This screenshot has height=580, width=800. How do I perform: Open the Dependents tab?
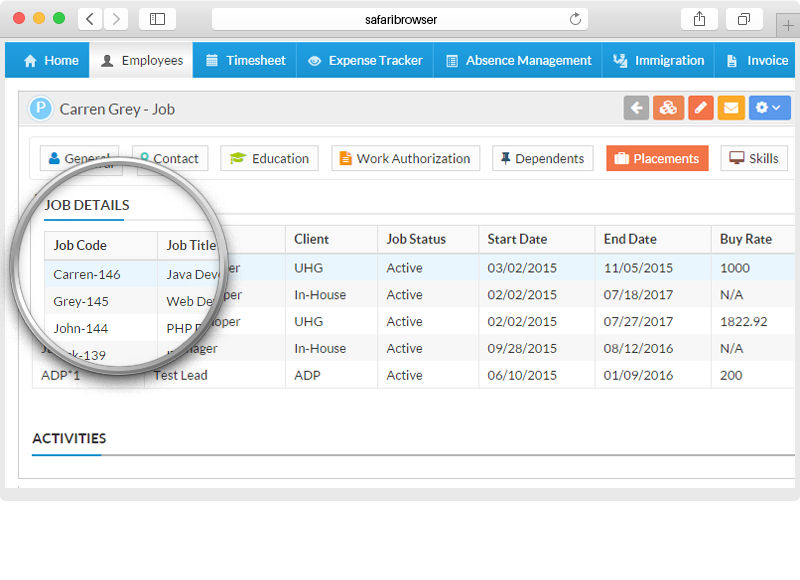pyautogui.click(x=542, y=159)
